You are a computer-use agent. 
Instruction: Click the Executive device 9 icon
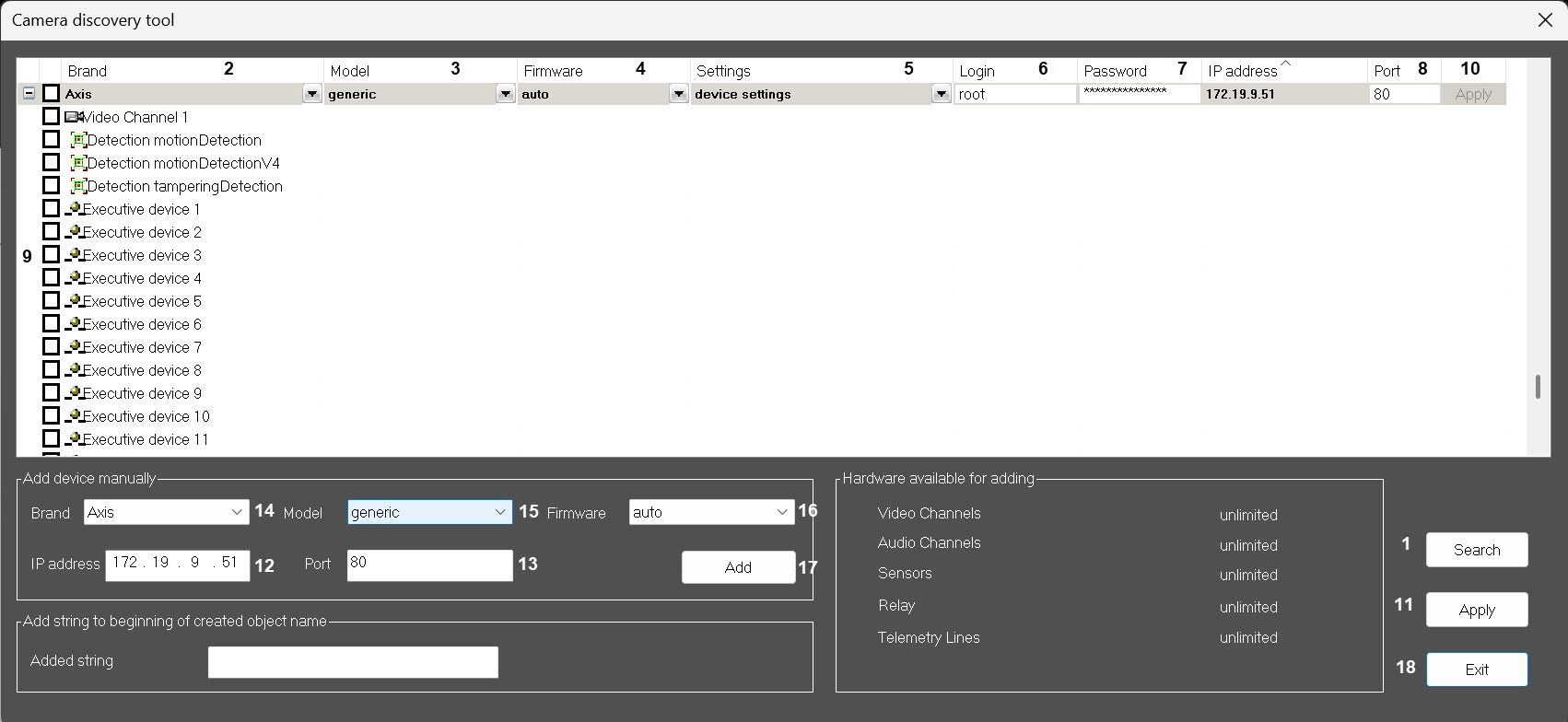click(74, 393)
